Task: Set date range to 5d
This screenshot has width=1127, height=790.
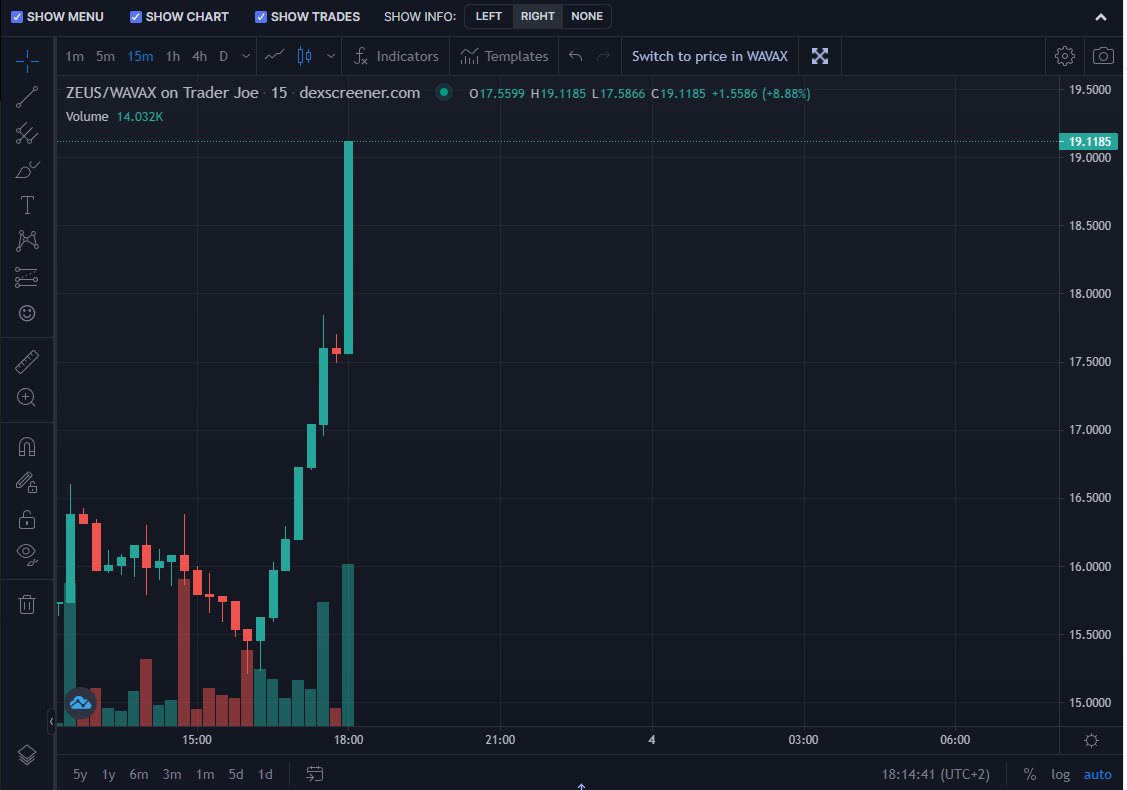Action: (x=236, y=774)
